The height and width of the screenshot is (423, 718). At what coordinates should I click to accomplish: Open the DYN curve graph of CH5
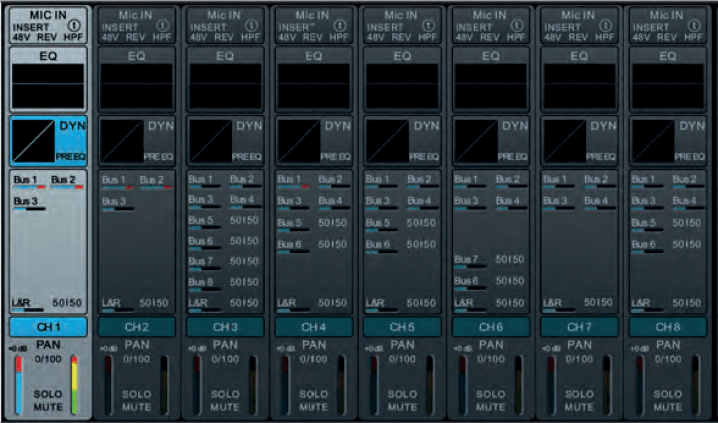click(388, 141)
